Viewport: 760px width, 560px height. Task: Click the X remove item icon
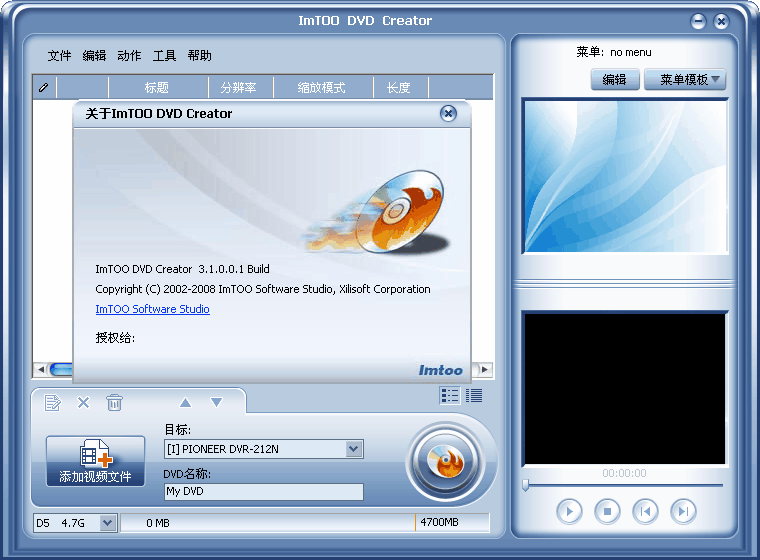point(84,402)
